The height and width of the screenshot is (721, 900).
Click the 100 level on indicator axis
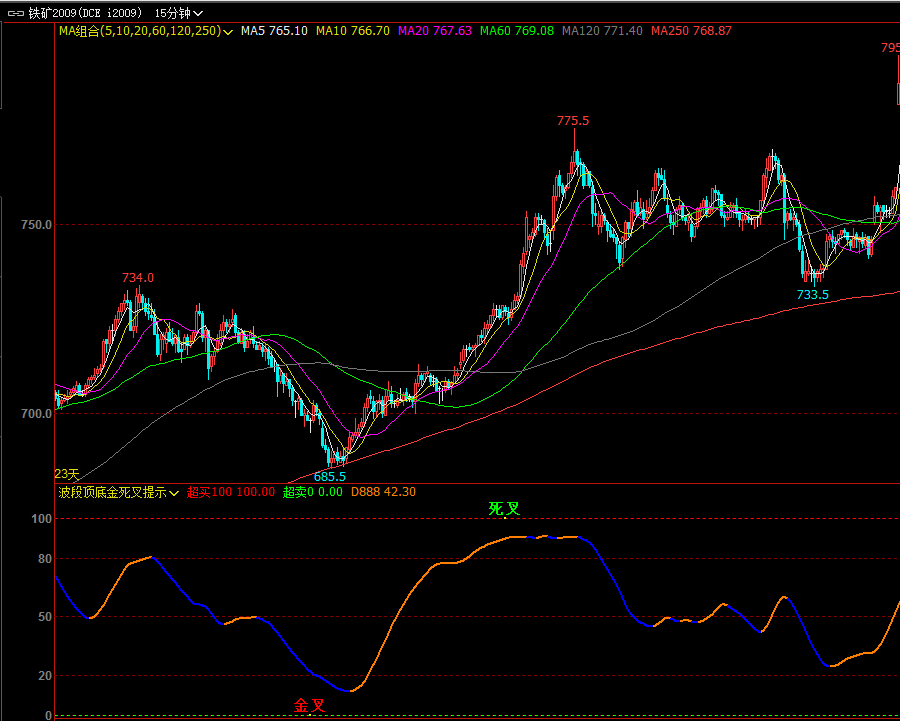[x=41, y=519]
